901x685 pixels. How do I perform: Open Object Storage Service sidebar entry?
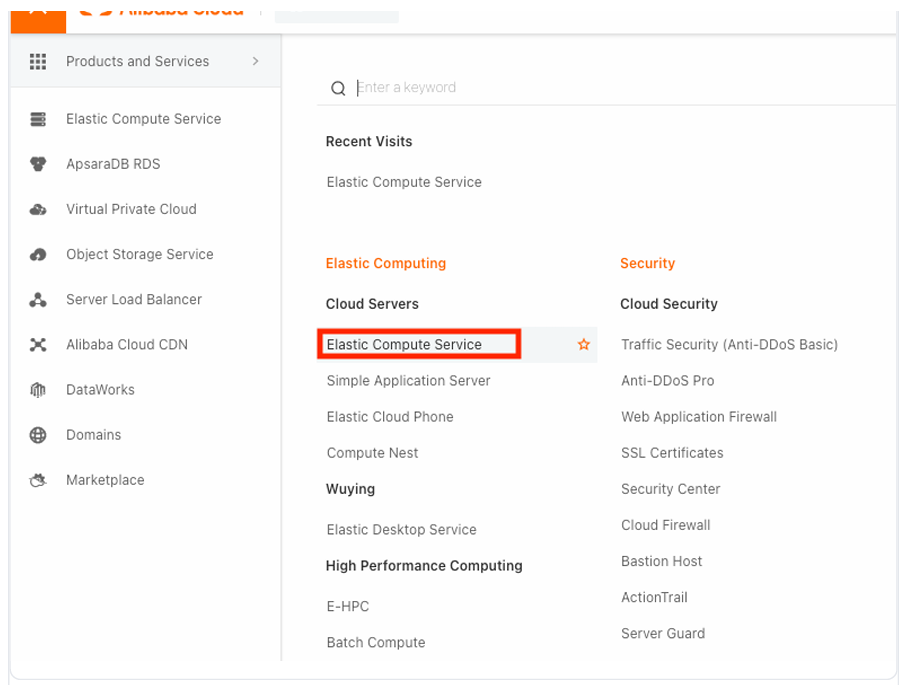coord(140,255)
